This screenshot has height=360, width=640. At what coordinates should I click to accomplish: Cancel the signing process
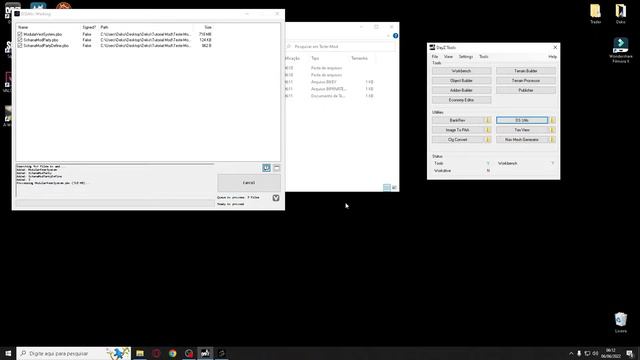(x=249, y=183)
